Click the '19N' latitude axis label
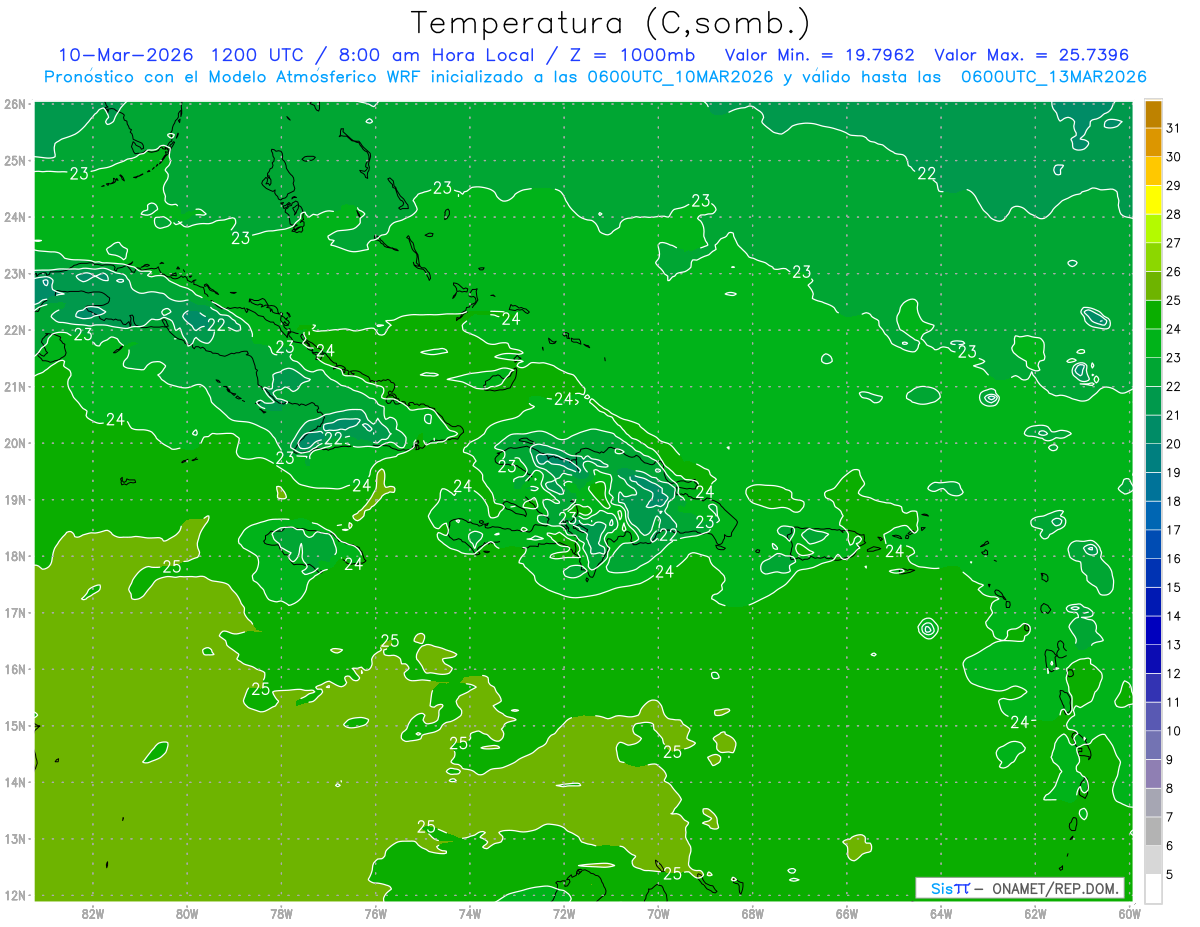The width and height of the screenshot is (1200, 927). [x=14, y=500]
